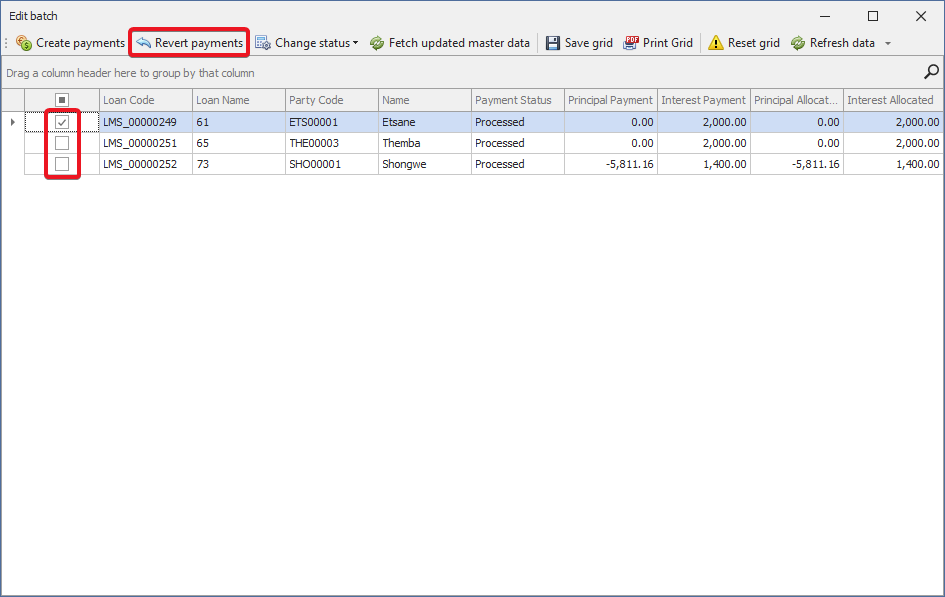Select the Themba name cell
Image resolution: width=945 pixels, height=597 pixels.
pos(424,143)
